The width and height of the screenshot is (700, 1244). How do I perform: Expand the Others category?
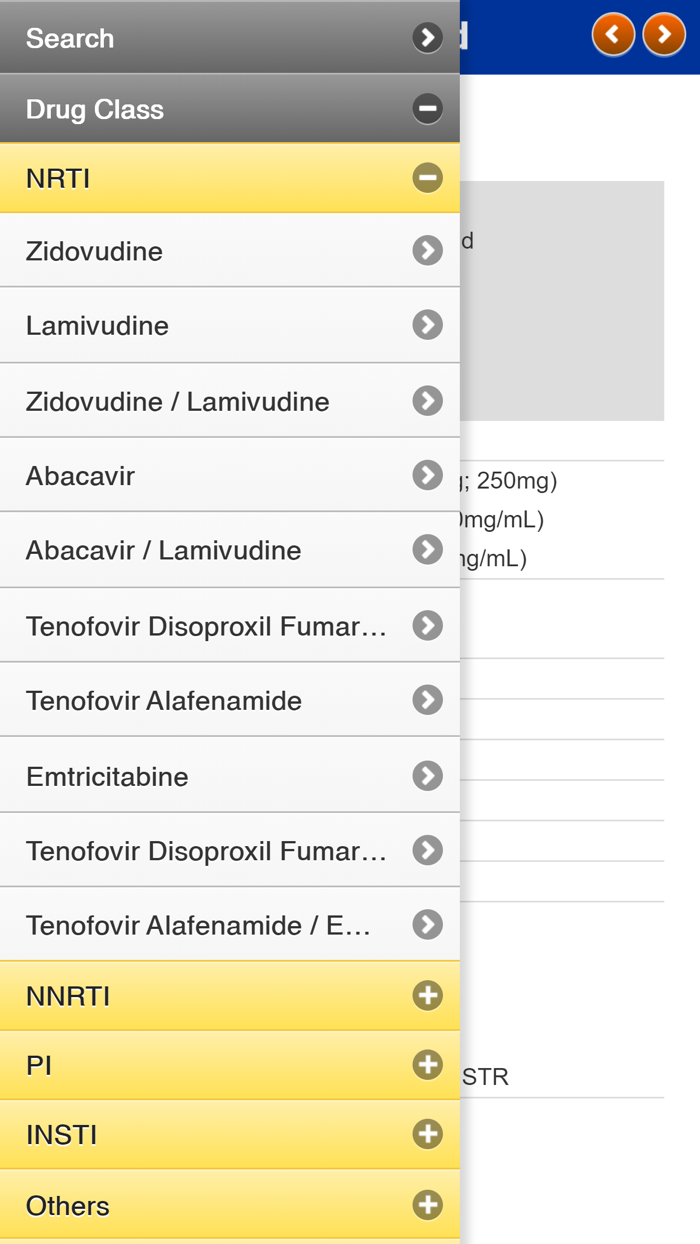[427, 1205]
